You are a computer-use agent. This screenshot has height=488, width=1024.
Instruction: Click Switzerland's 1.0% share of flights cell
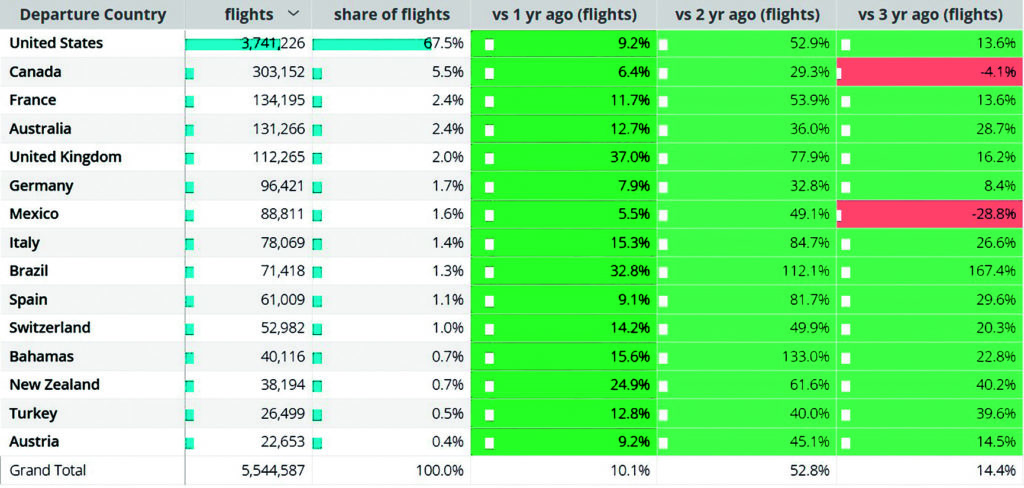click(x=391, y=328)
